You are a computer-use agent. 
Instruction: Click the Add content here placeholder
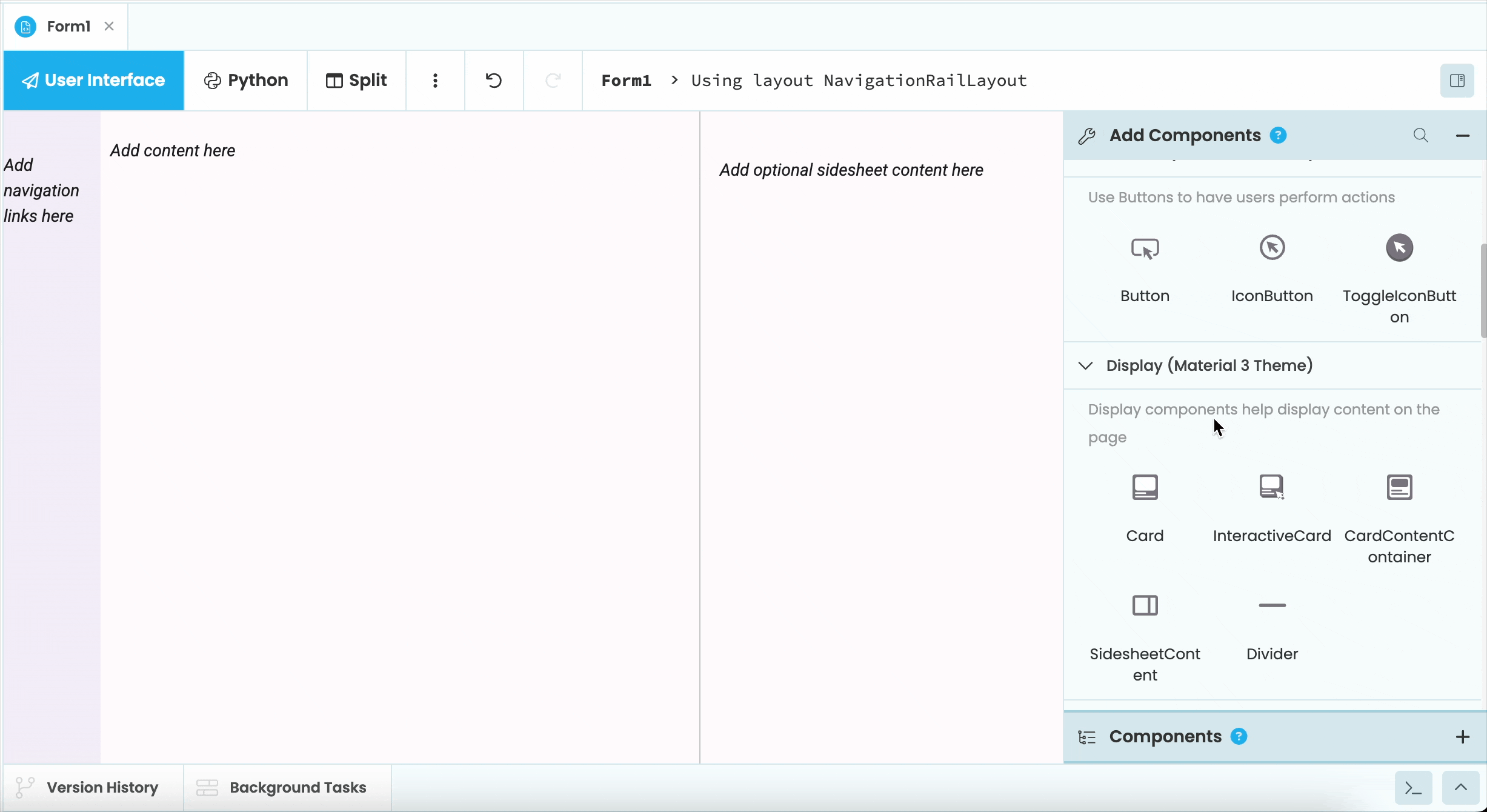(173, 150)
